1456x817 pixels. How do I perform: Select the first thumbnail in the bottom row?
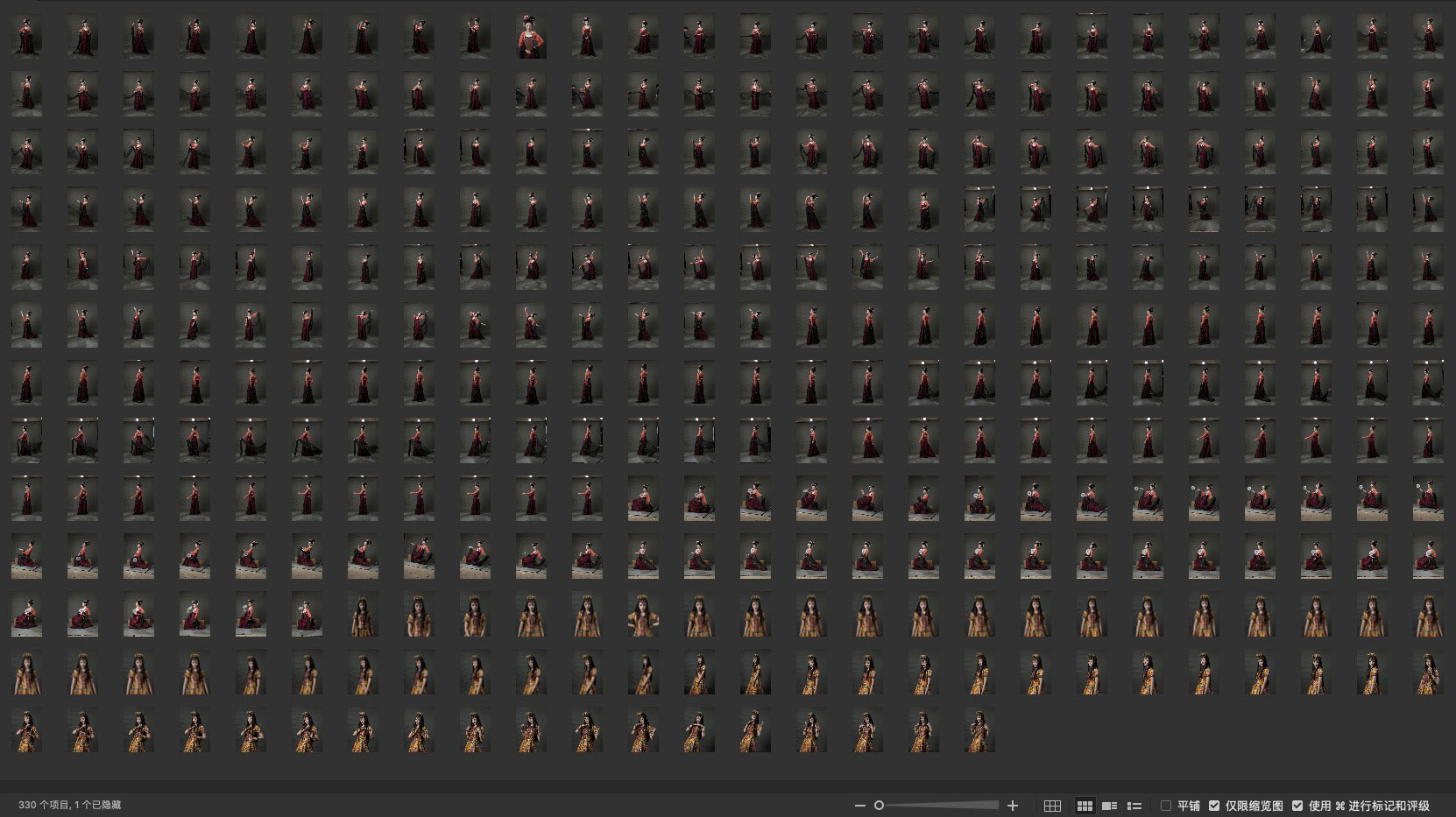[26, 730]
